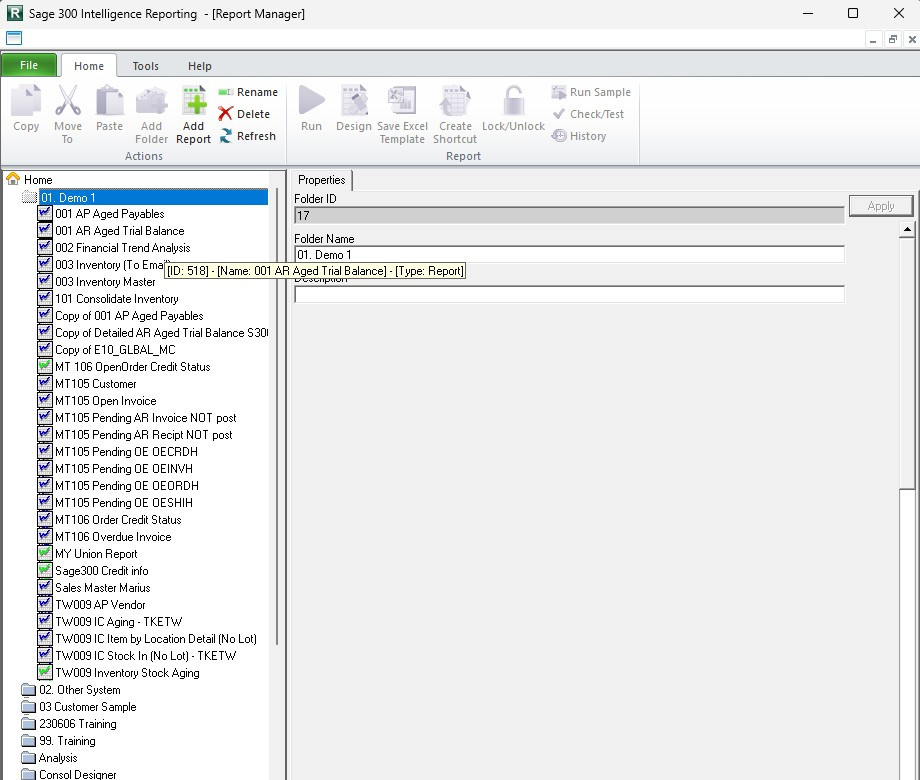Select MT106 Overdue Invoice report
920x780 pixels.
113,537
